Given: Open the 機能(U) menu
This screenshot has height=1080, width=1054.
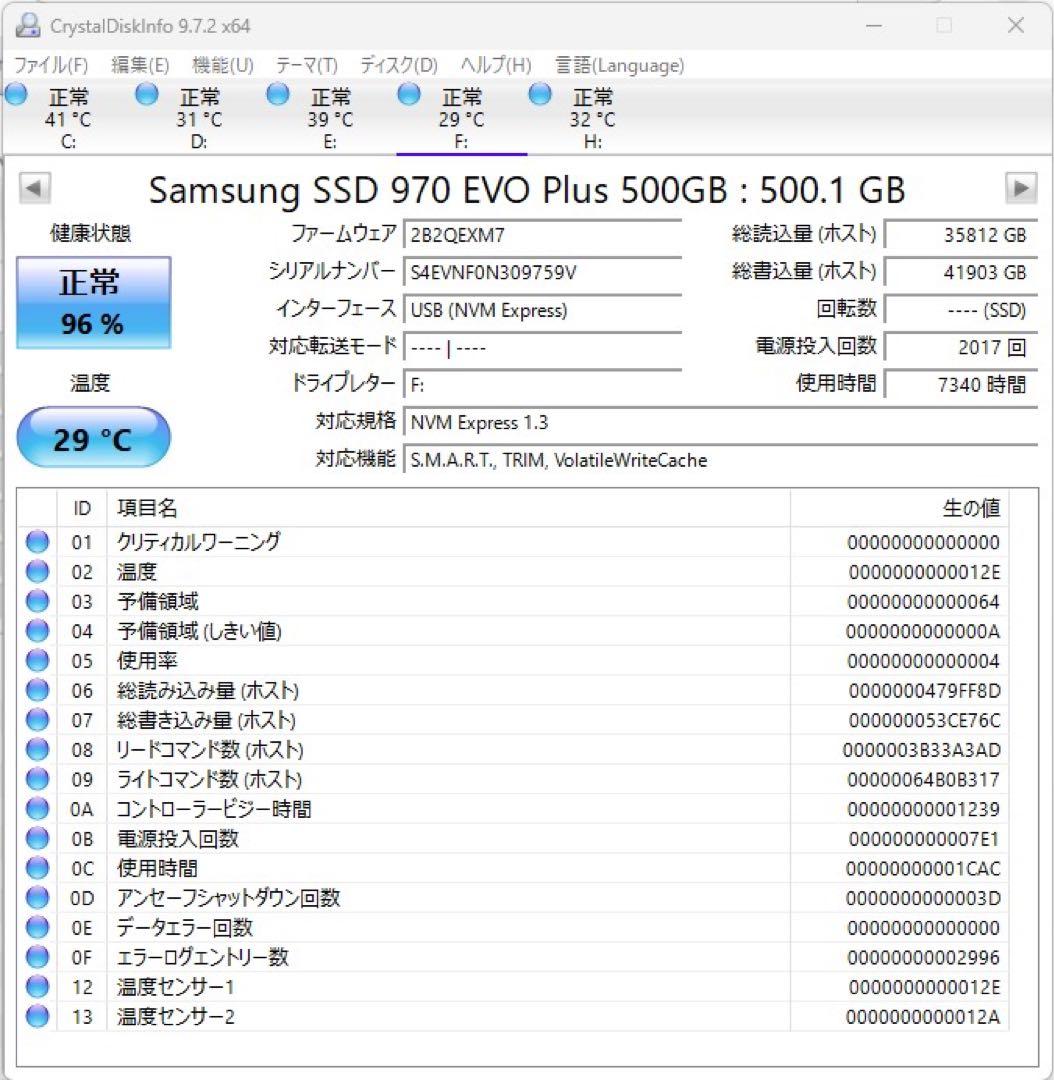Looking at the screenshot, I should (223, 65).
